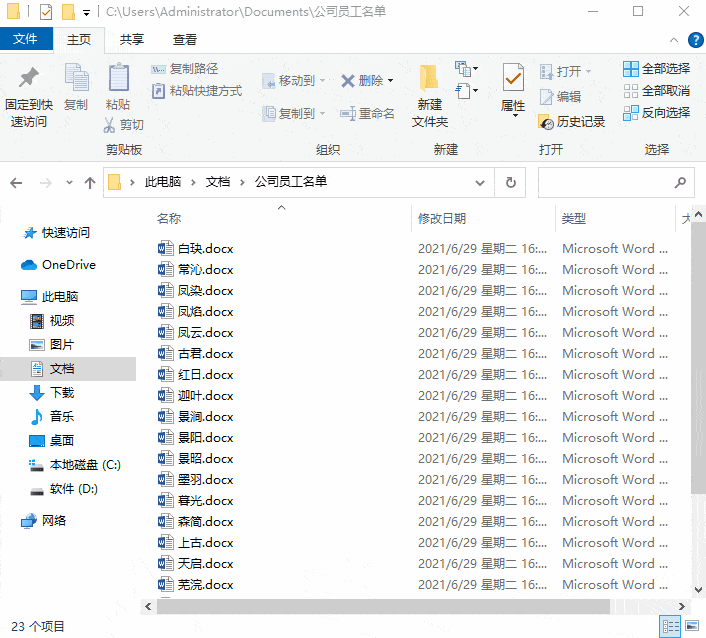Select file 天启.docx
Image resolution: width=706 pixels, height=638 pixels.
pos(196,563)
